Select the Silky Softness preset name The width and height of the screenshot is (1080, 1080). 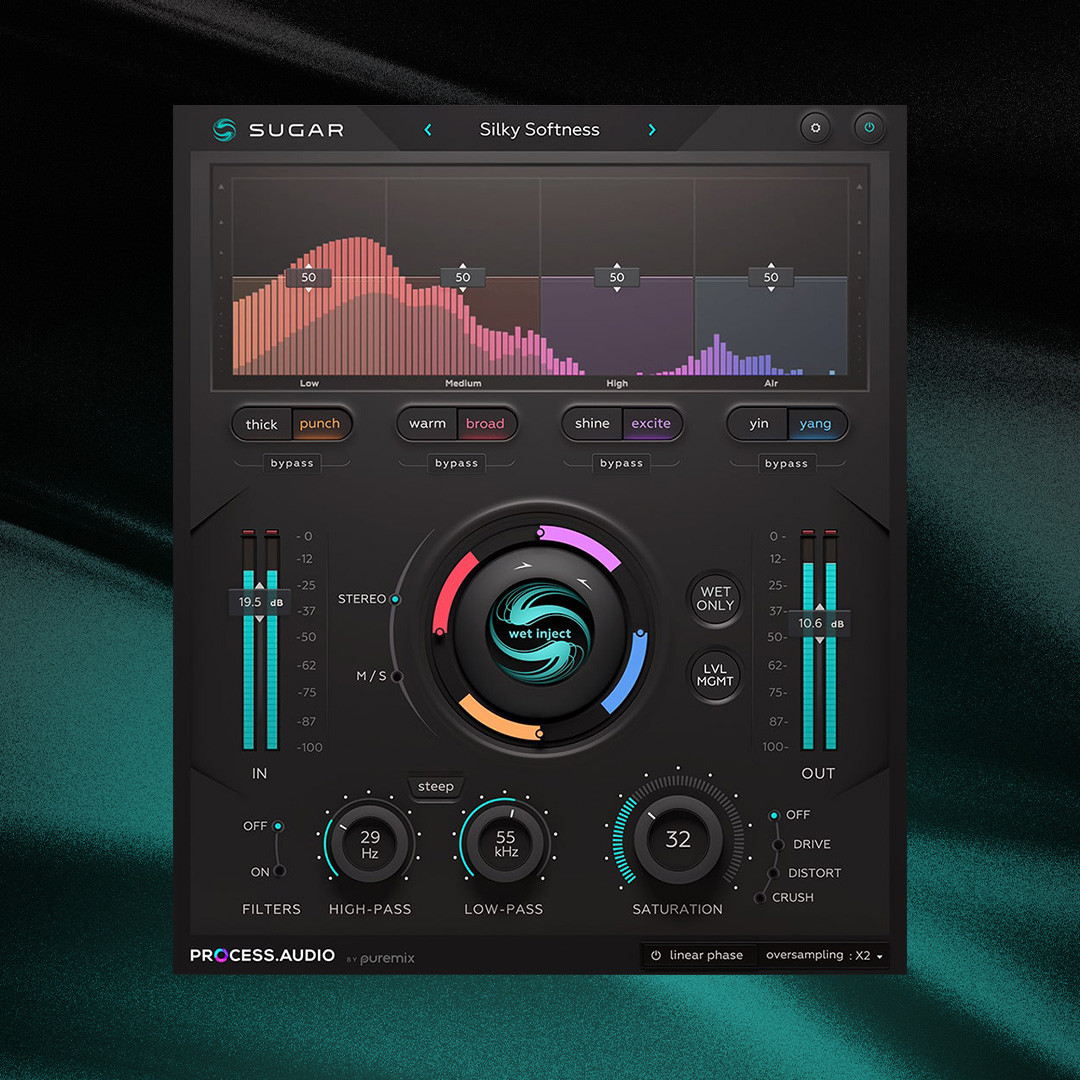539,129
